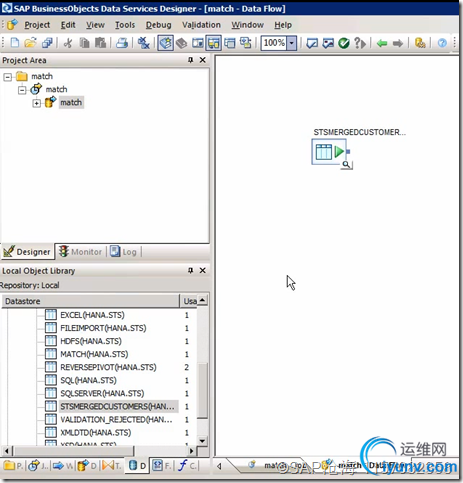Expand the match data flow node
Viewport: 463px width, 483px height.
pyautogui.click(x=37, y=103)
